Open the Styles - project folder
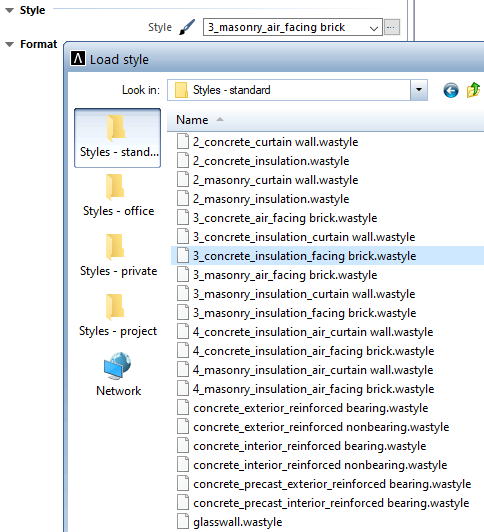 coord(118,316)
